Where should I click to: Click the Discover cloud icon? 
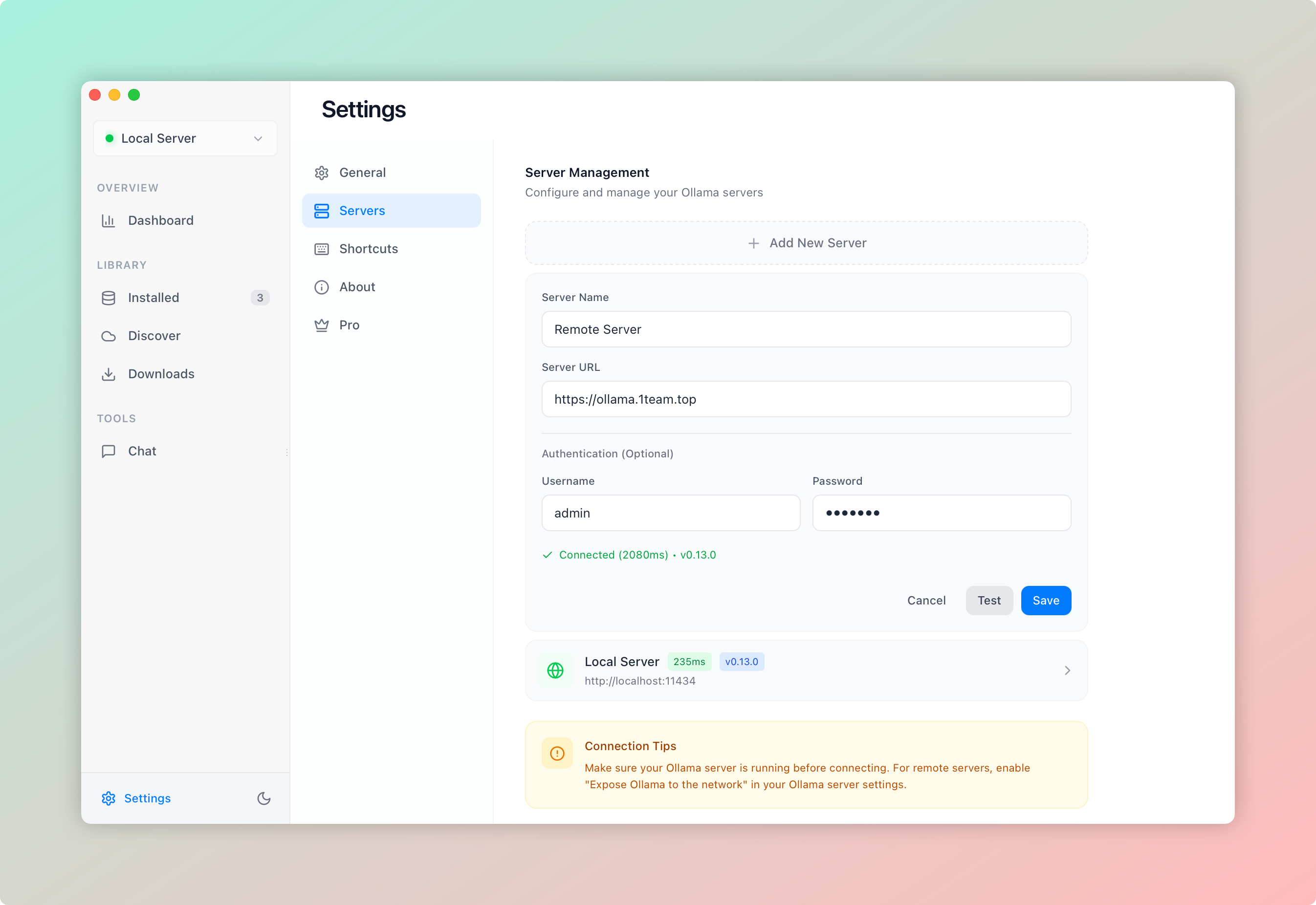[x=109, y=336]
